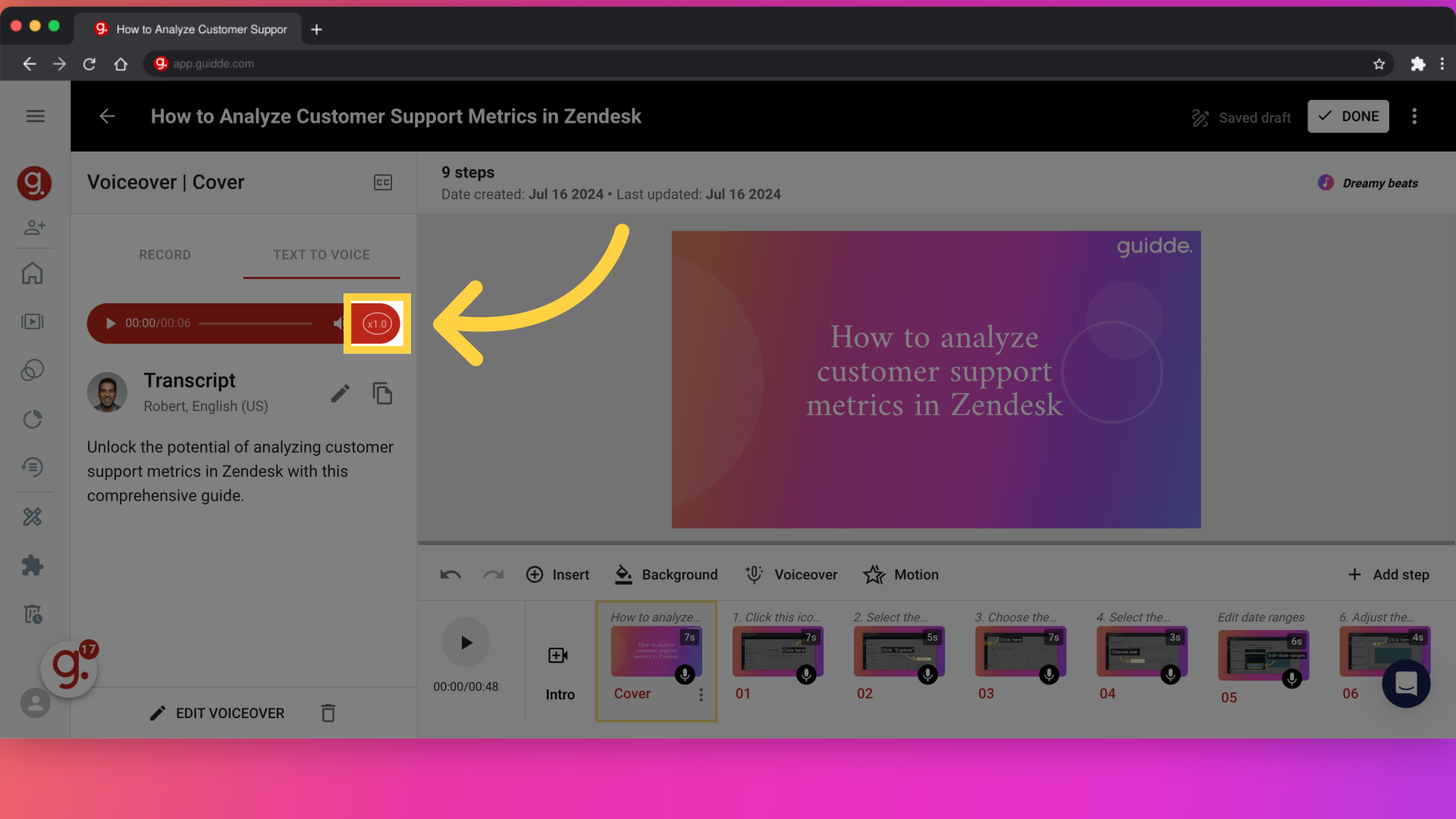The height and width of the screenshot is (819, 1456).
Task: Open the chat support bubble
Action: [x=1406, y=683]
